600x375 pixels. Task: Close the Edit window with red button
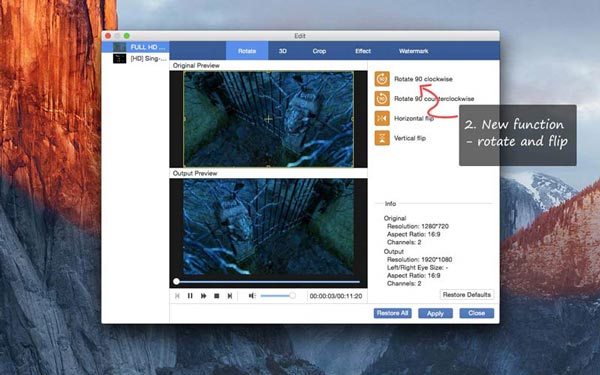click(x=108, y=36)
